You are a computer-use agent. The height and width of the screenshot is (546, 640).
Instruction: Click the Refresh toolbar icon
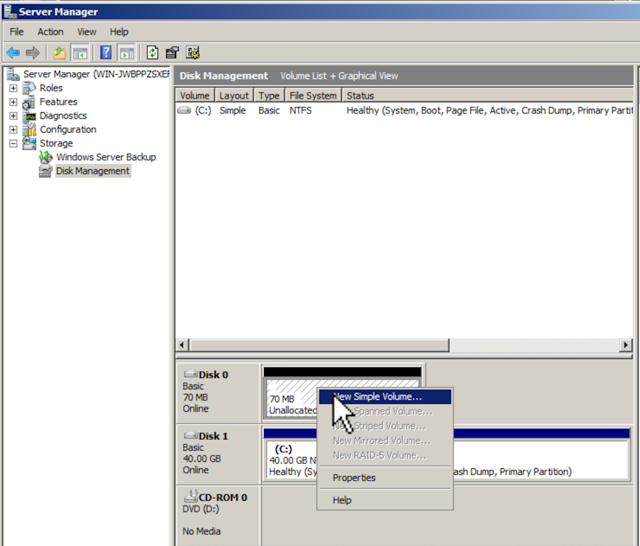152,53
